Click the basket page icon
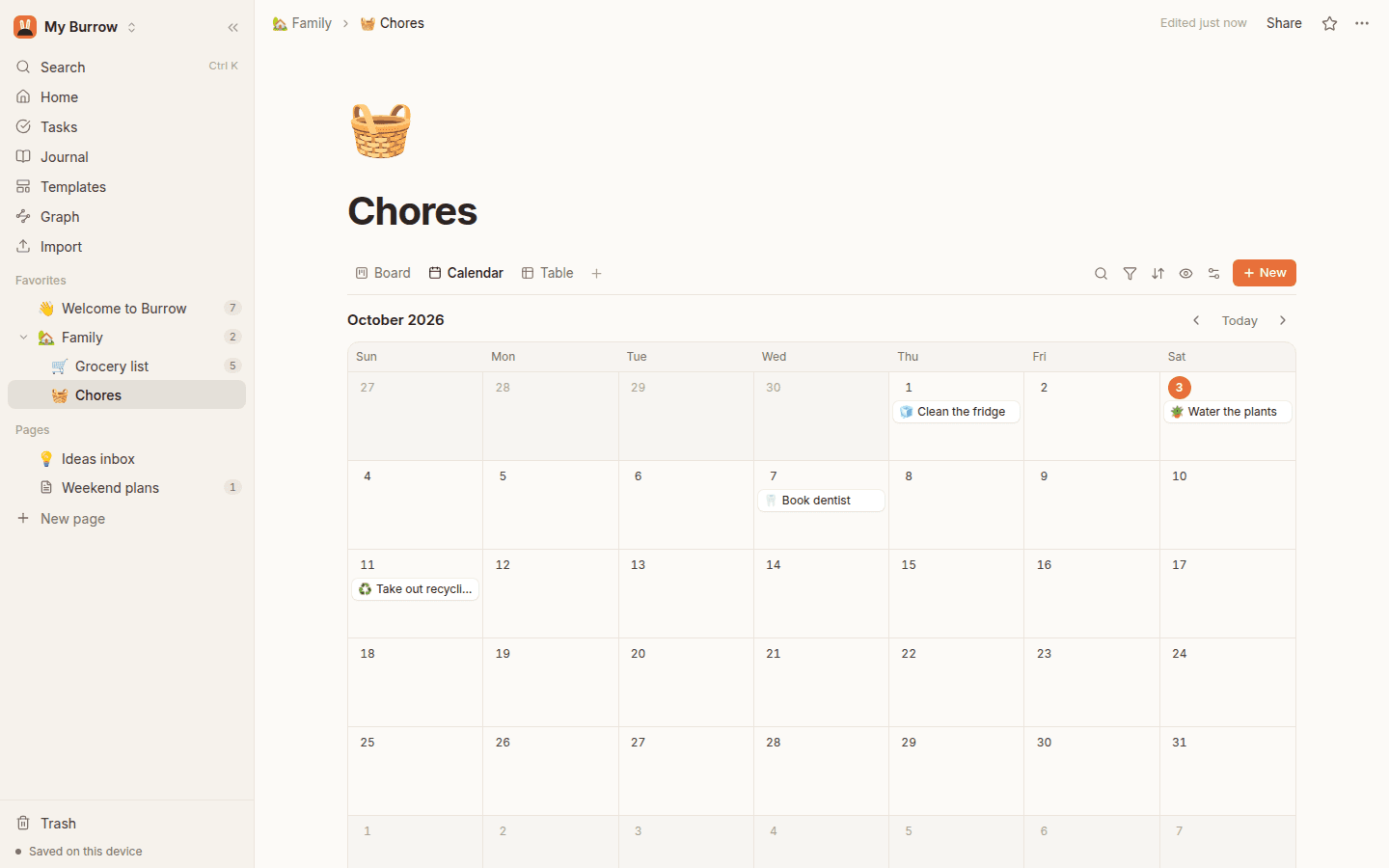1389x868 pixels. (x=381, y=130)
